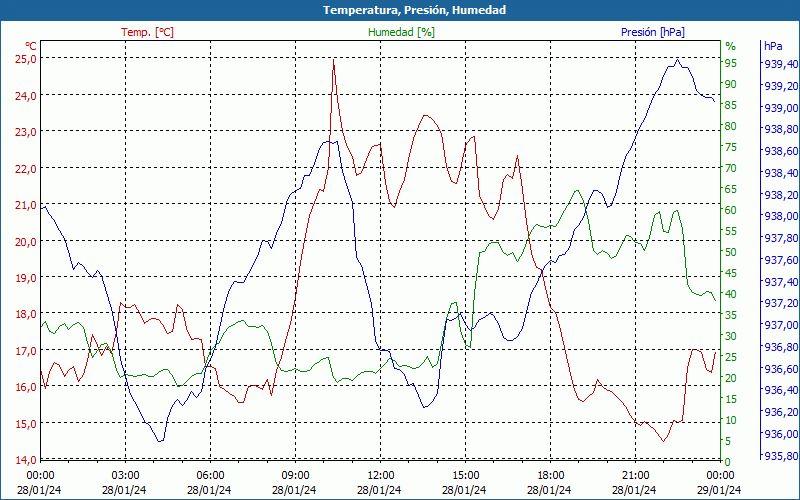The image size is (800, 500).
Task: Select the green 'Humedad [%]' legend label
Action: point(402,32)
